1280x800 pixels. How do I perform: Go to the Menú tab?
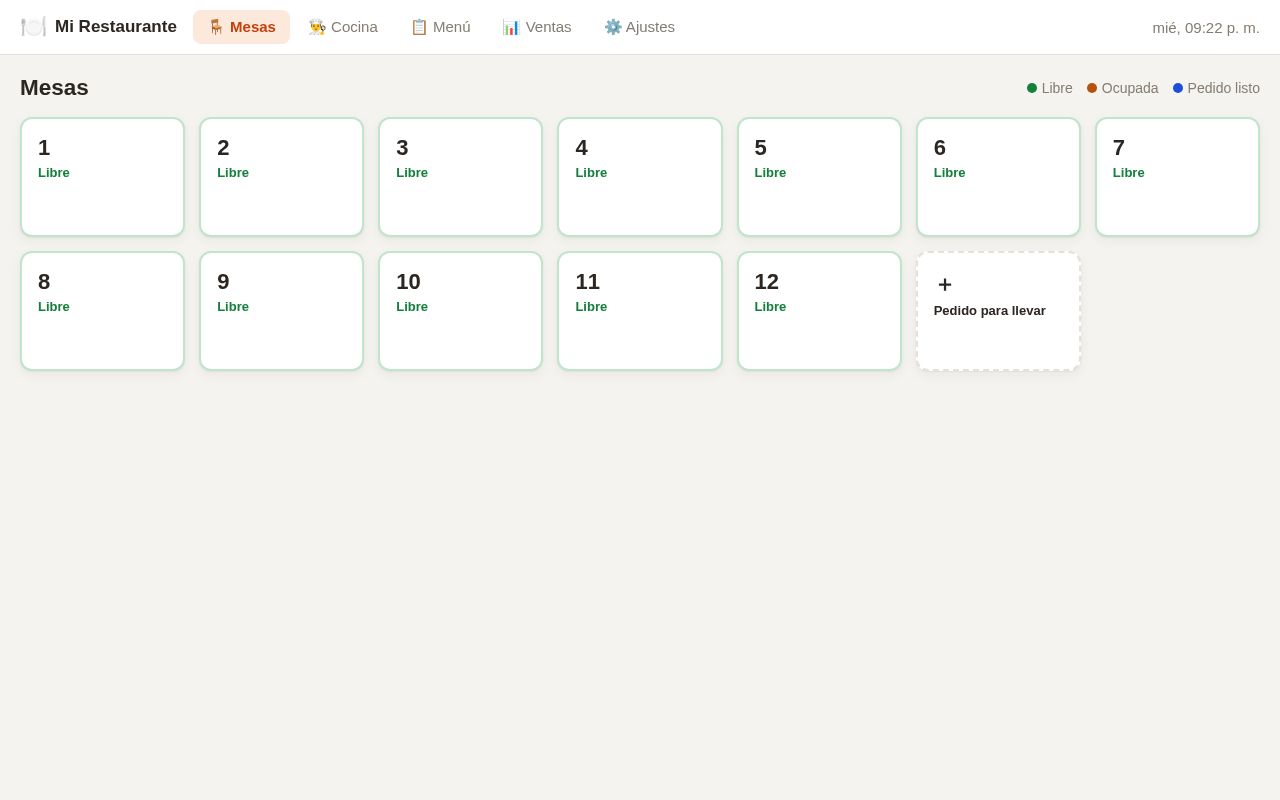point(440,27)
